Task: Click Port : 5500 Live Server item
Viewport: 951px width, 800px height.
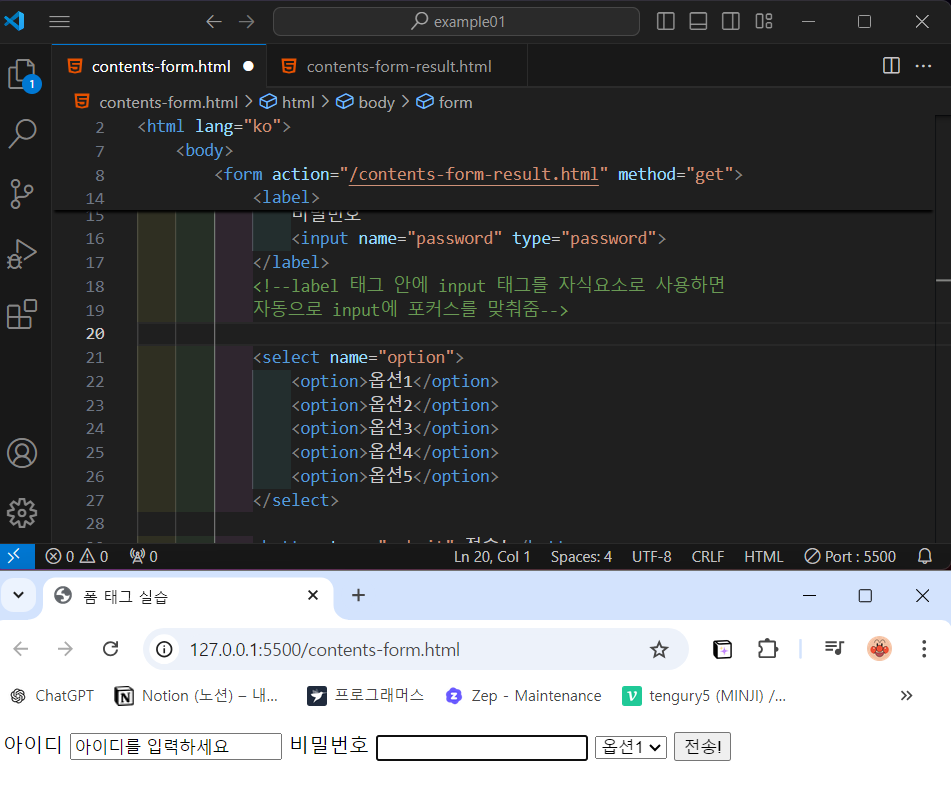Action: [x=850, y=557]
